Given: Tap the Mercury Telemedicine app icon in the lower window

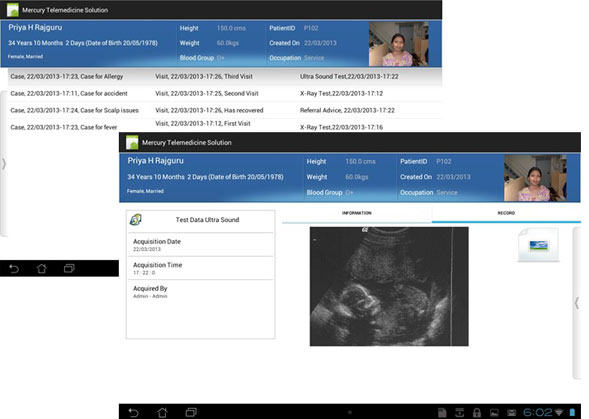Looking at the screenshot, I should point(132,142).
